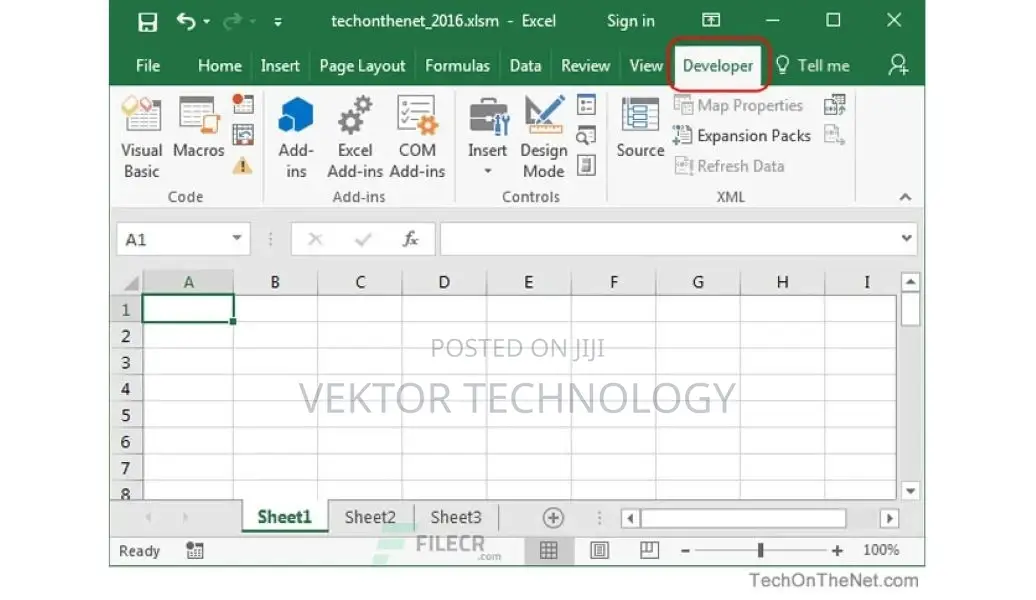This screenshot has width=1036, height=600.
Task: Click the Save icon in quick access toolbar
Action: click(147, 22)
